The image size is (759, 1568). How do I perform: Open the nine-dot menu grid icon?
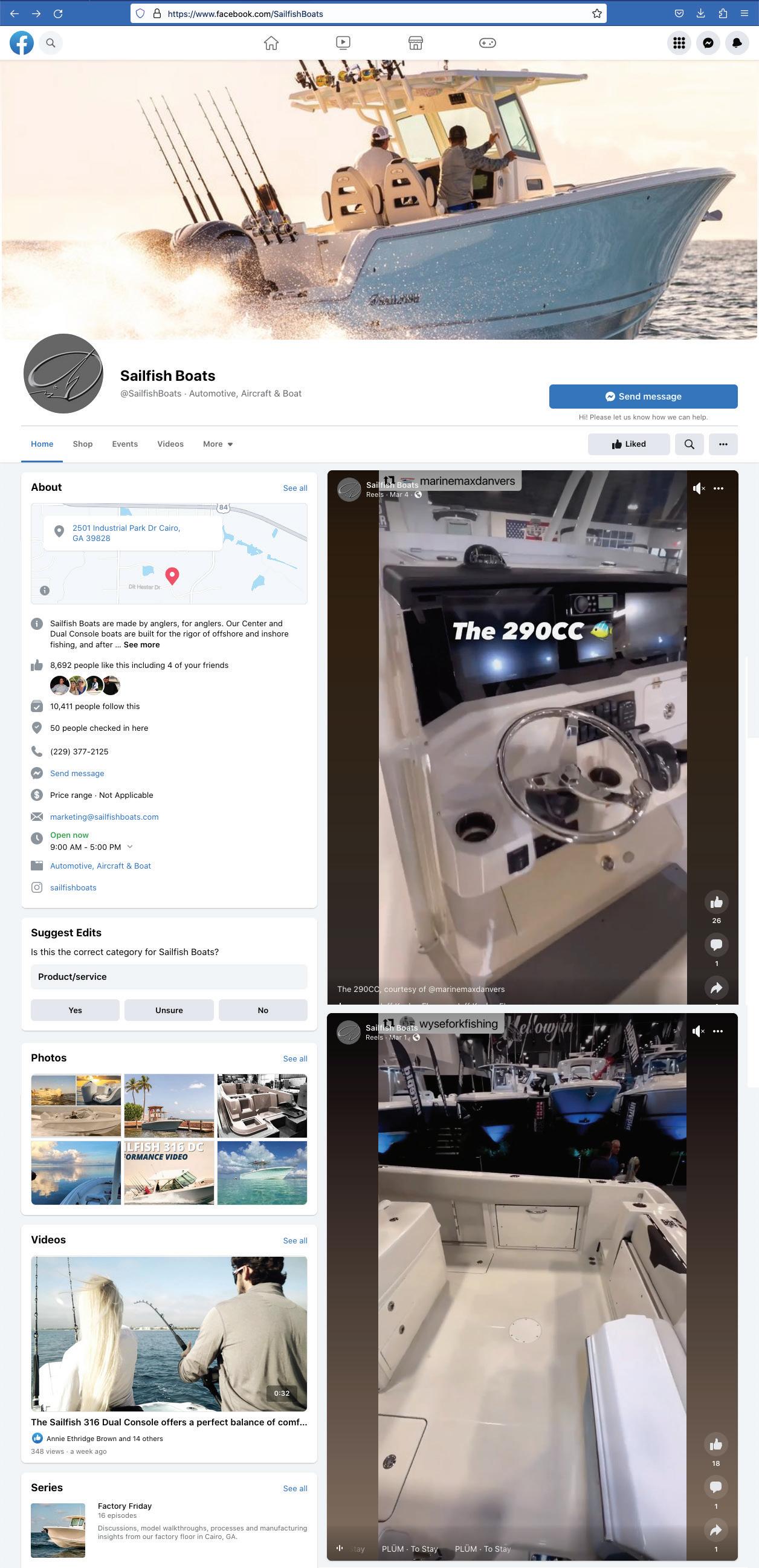[679, 43]
